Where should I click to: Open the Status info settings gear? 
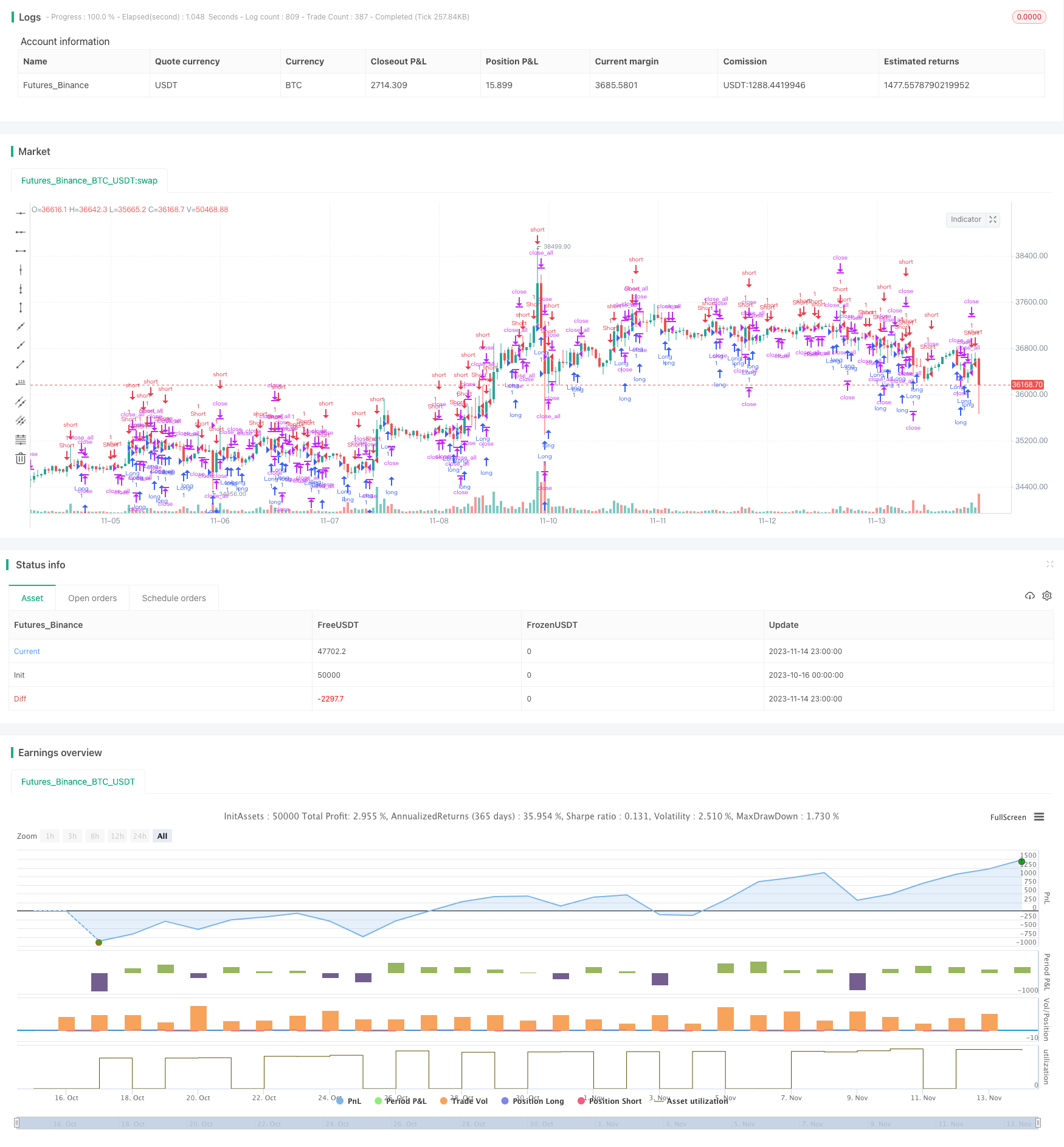point(1047,596)
